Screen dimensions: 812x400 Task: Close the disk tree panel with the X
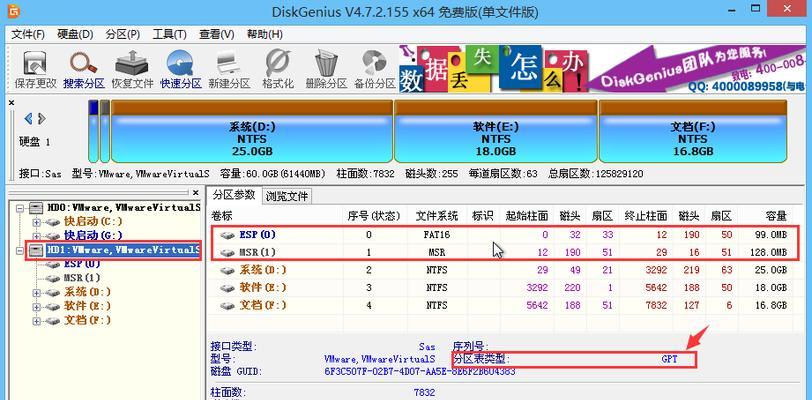point(196,192)
